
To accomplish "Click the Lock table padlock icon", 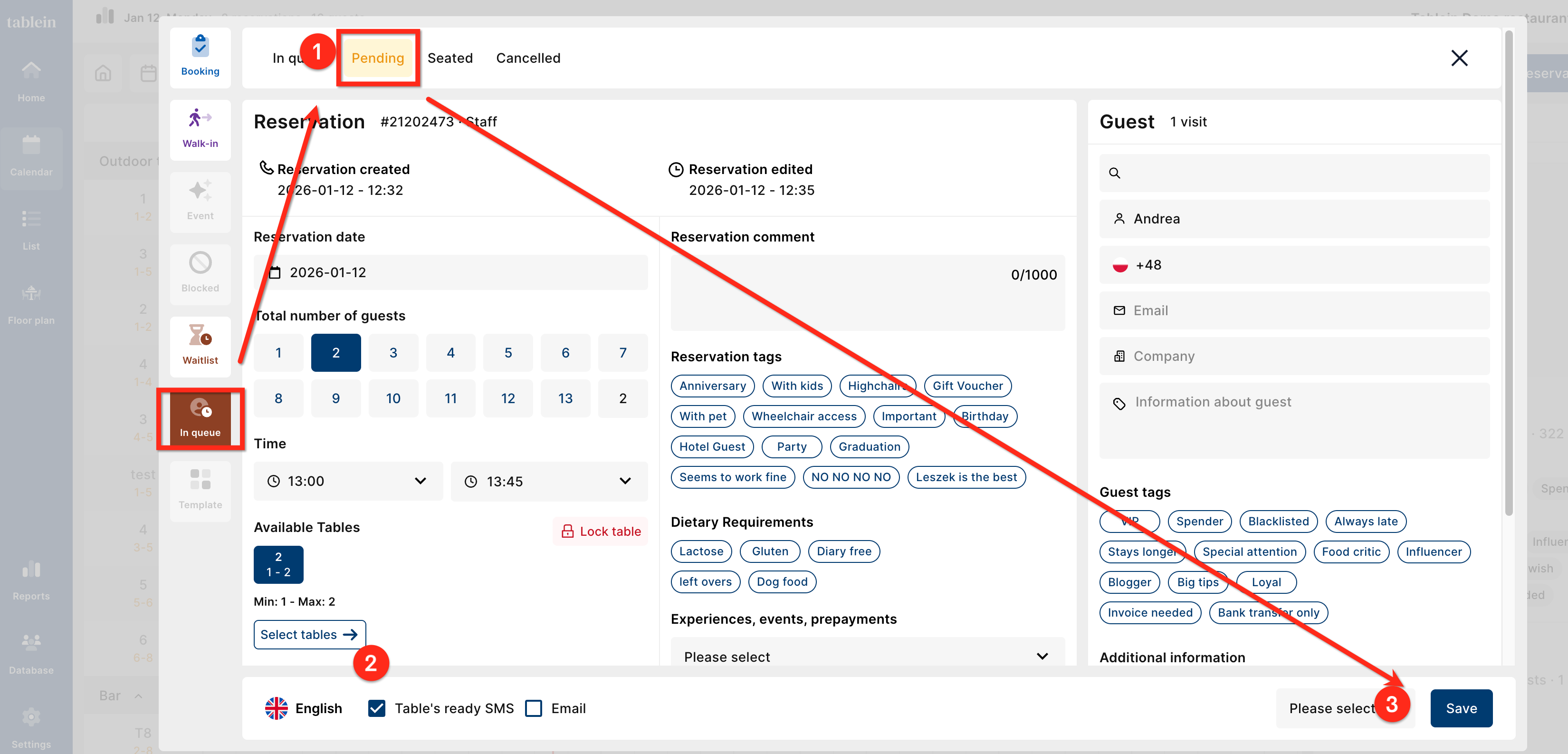I will tap(567, 531).
